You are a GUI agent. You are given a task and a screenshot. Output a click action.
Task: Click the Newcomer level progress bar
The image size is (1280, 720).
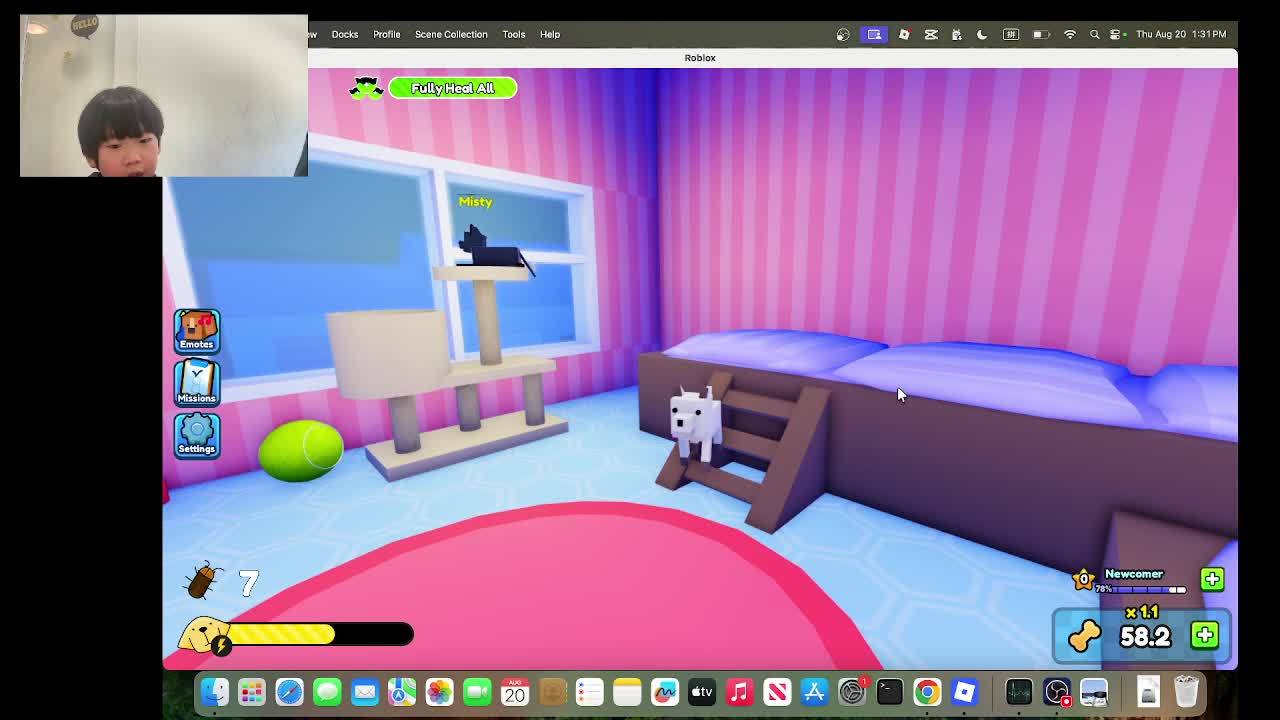click(1148, 590)
